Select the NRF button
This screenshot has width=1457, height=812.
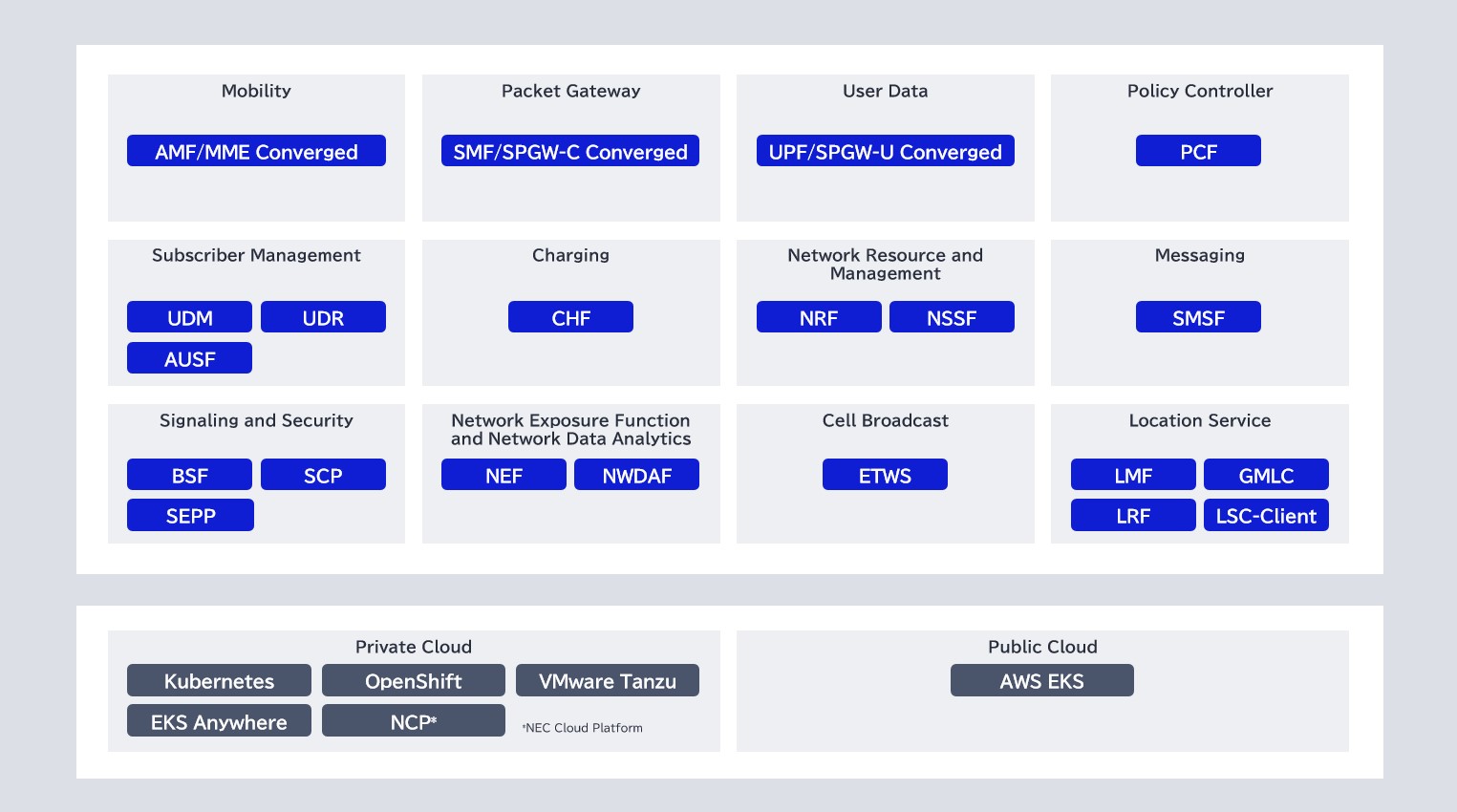click(x=819, y=317)
